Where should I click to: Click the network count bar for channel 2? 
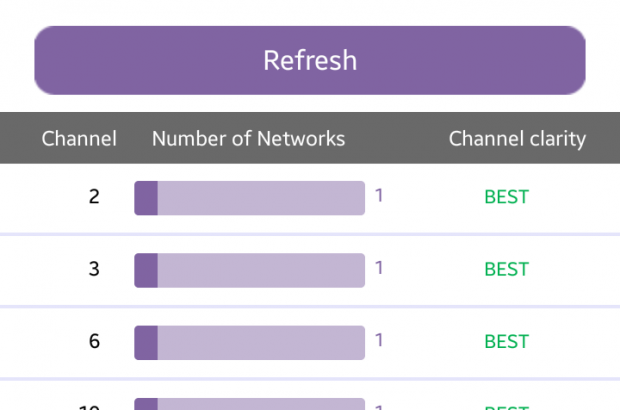point(249,198)
